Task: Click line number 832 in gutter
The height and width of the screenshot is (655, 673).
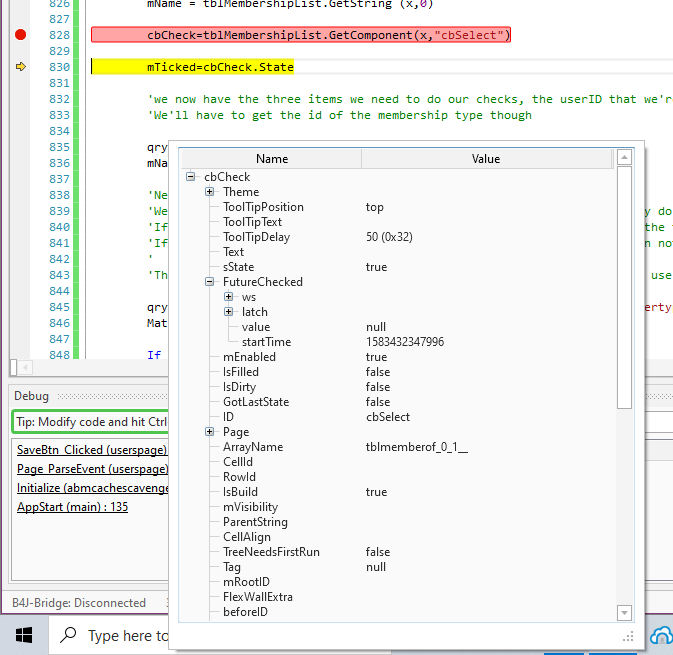Action: (59, 99)
